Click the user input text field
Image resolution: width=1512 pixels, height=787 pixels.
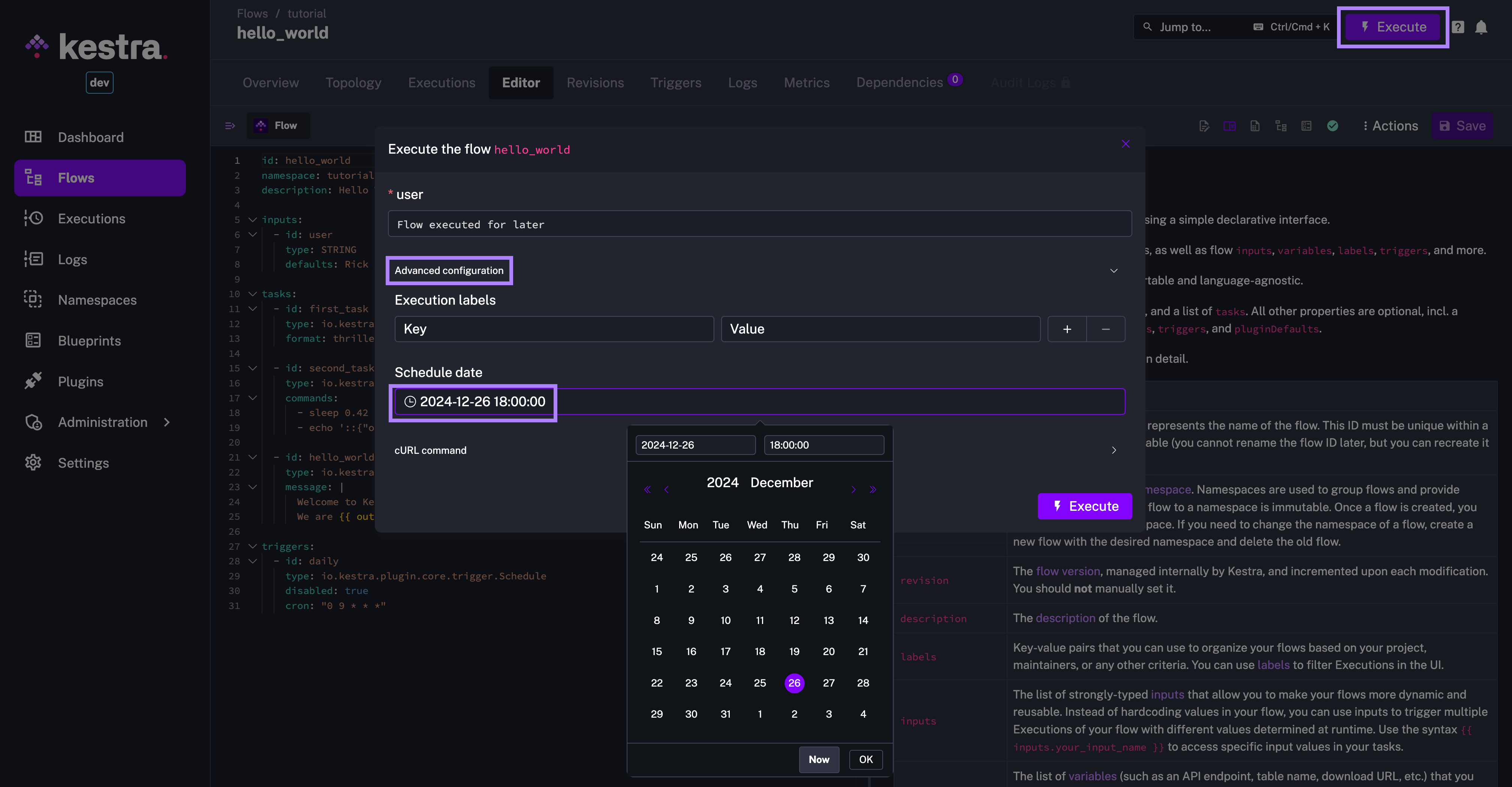759,224
